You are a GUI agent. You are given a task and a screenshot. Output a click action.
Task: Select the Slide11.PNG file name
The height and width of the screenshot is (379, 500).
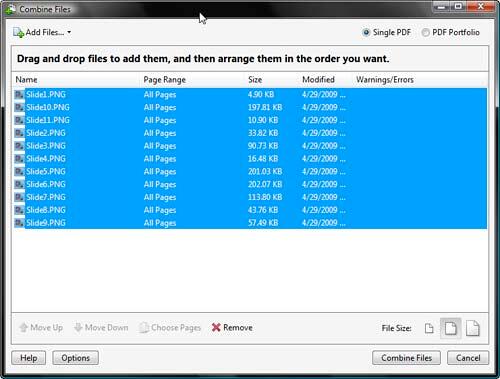(48, 120)
